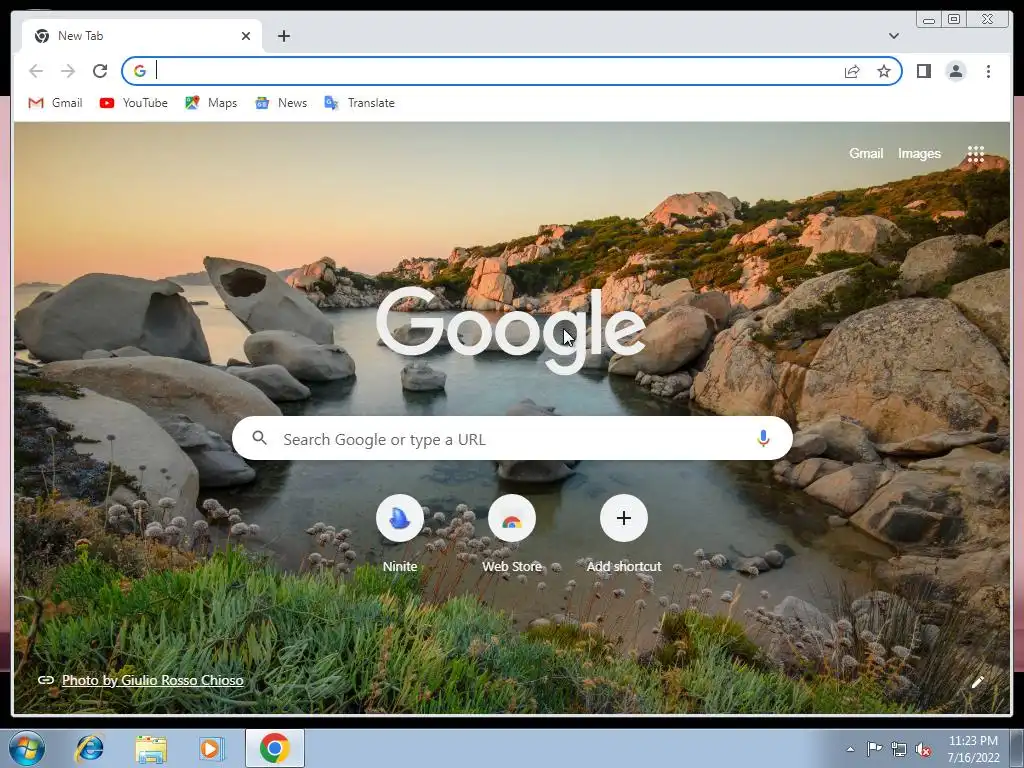This screenshot has height=768, width=1024.
Task: Open the network tray icon
Action: point(899,749)
